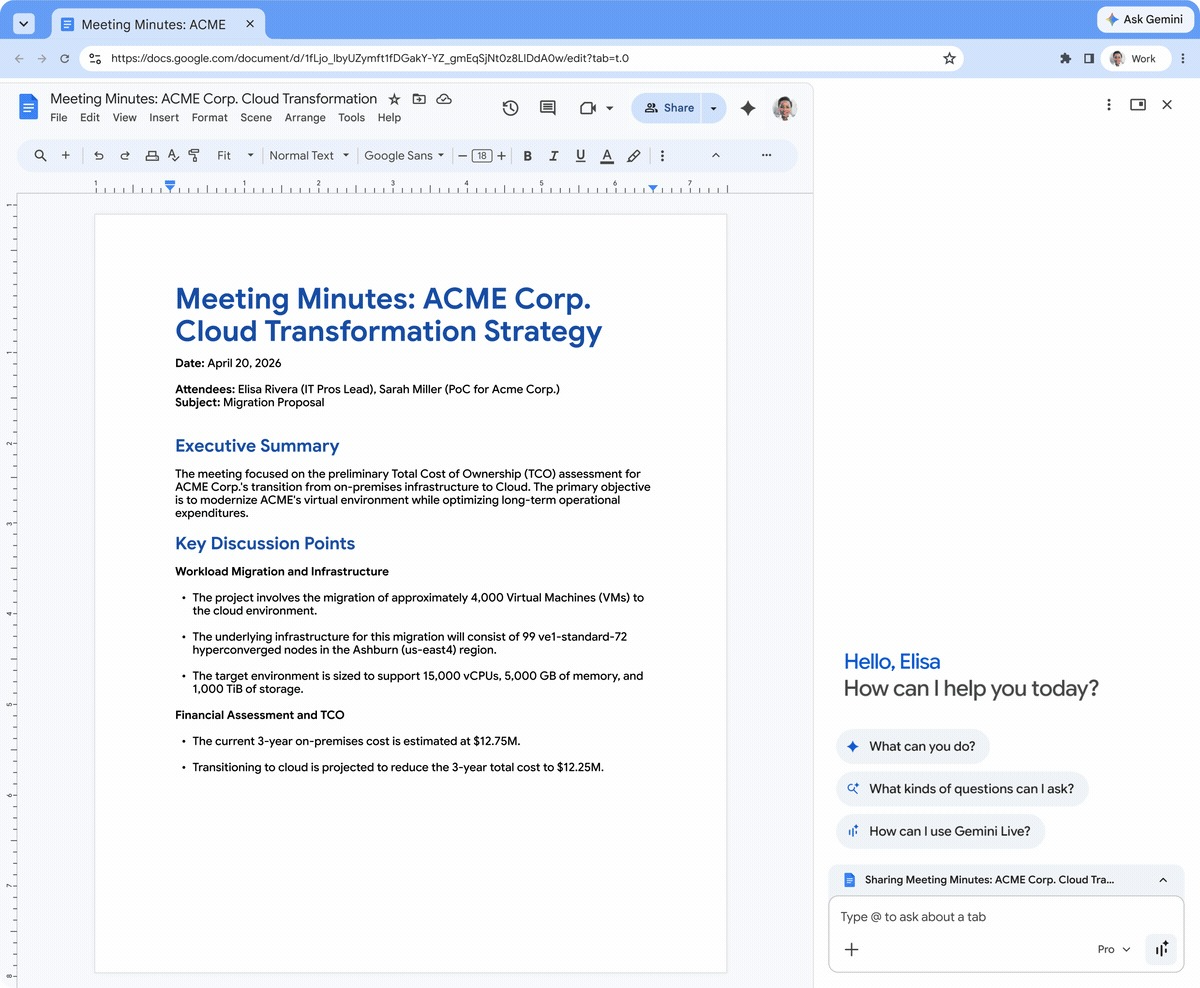Toggle bold formatting
This screenshot has width=1200, height=988.
click(527, 156)
